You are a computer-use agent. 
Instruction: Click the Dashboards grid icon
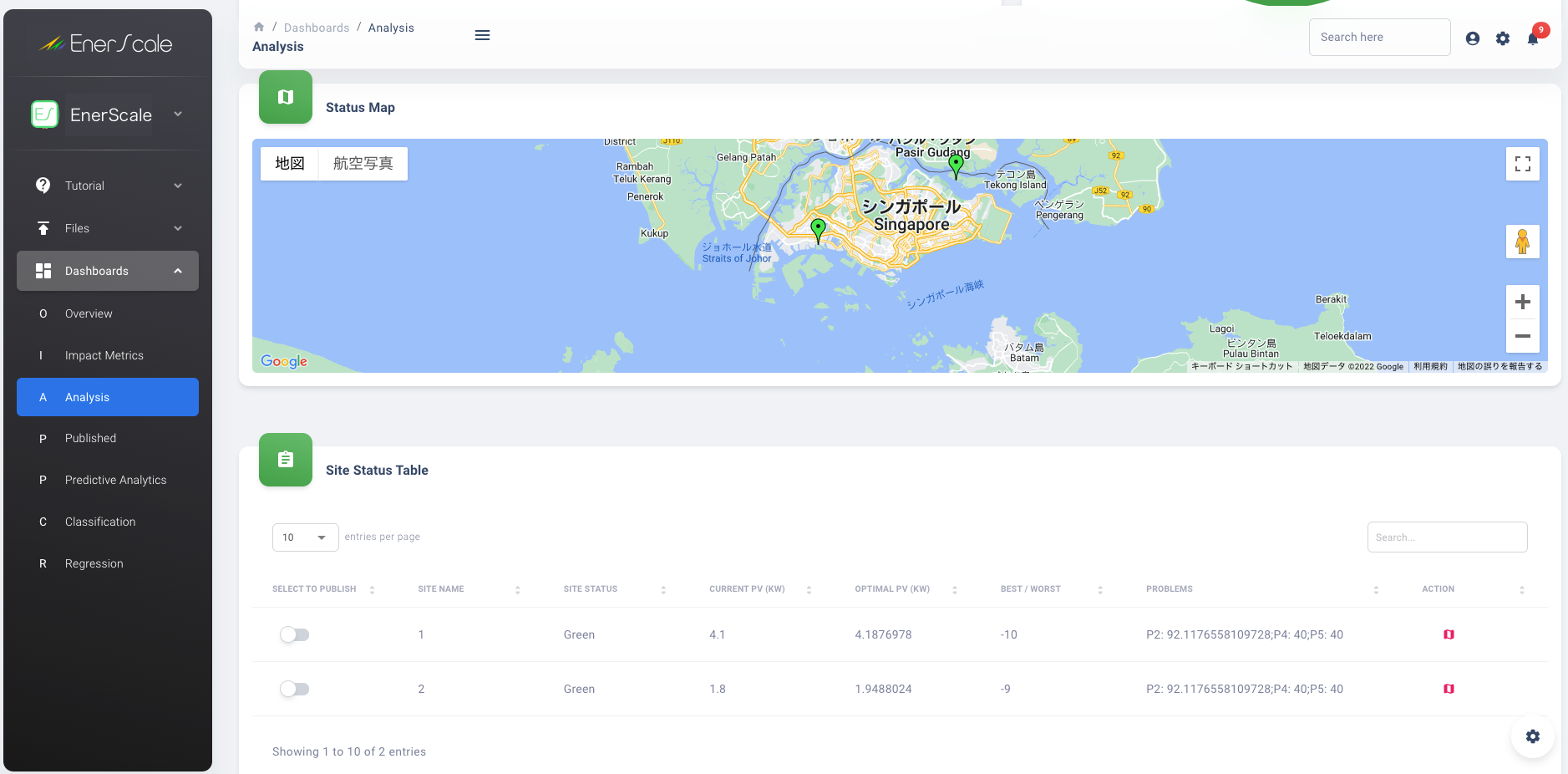pos(43,271)
